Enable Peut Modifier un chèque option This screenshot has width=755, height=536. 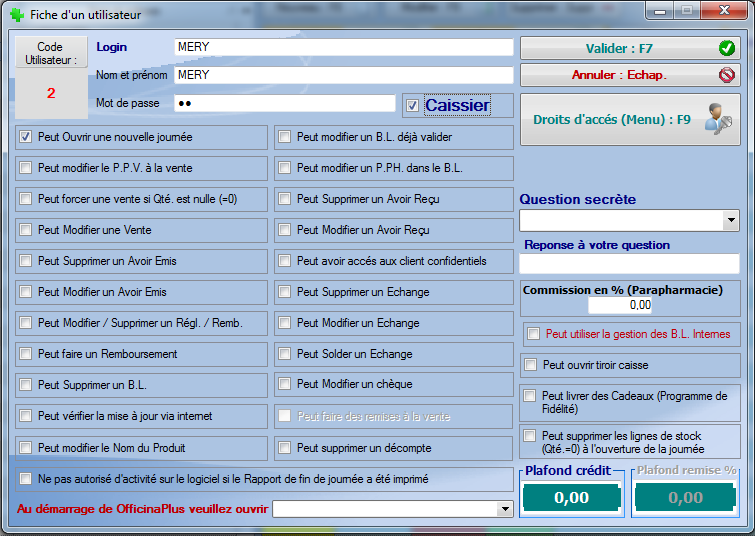(286, 384)
